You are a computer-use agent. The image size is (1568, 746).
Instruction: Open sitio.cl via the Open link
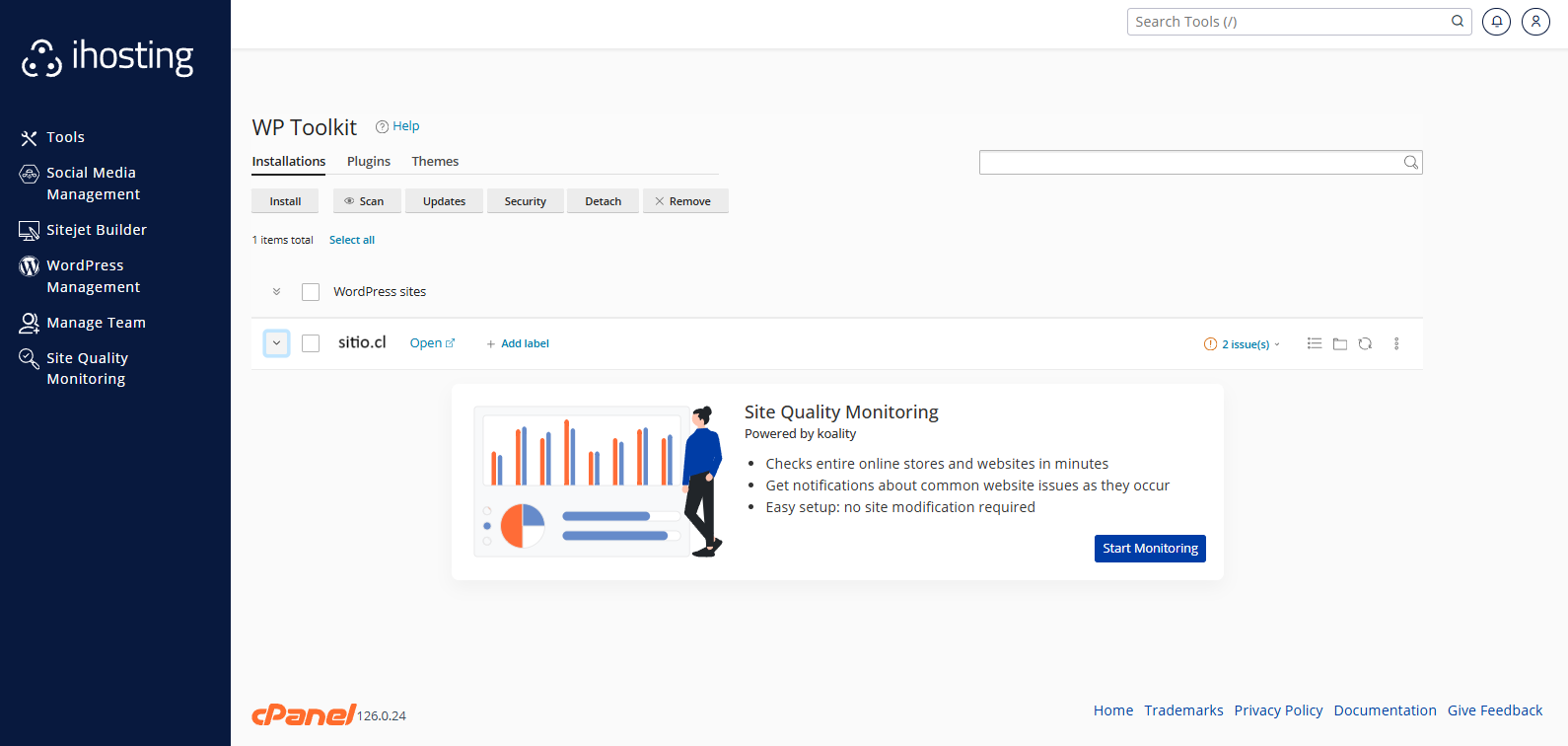coord(432,343)
